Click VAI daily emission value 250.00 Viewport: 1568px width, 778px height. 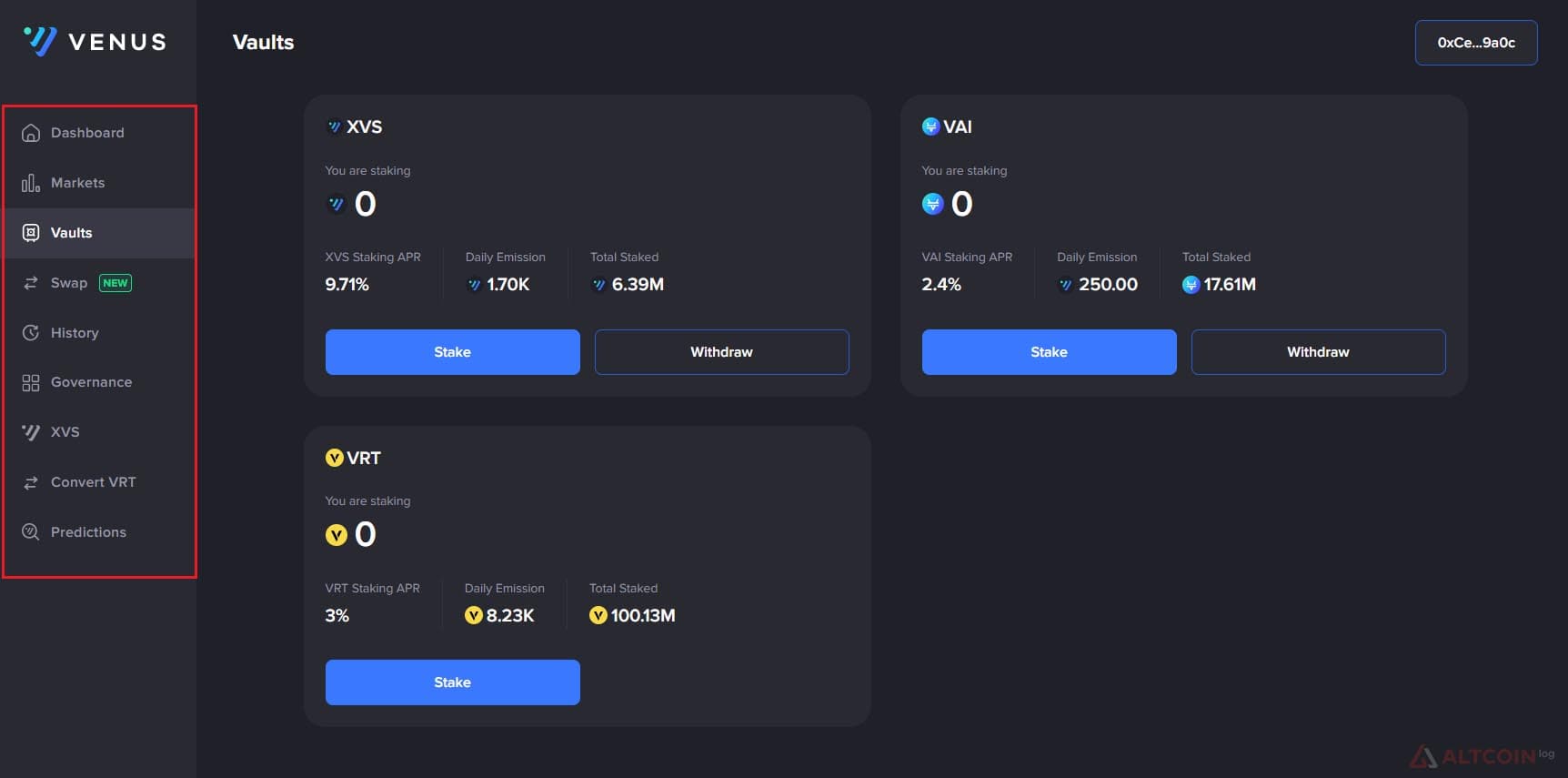coord(1109,285)
